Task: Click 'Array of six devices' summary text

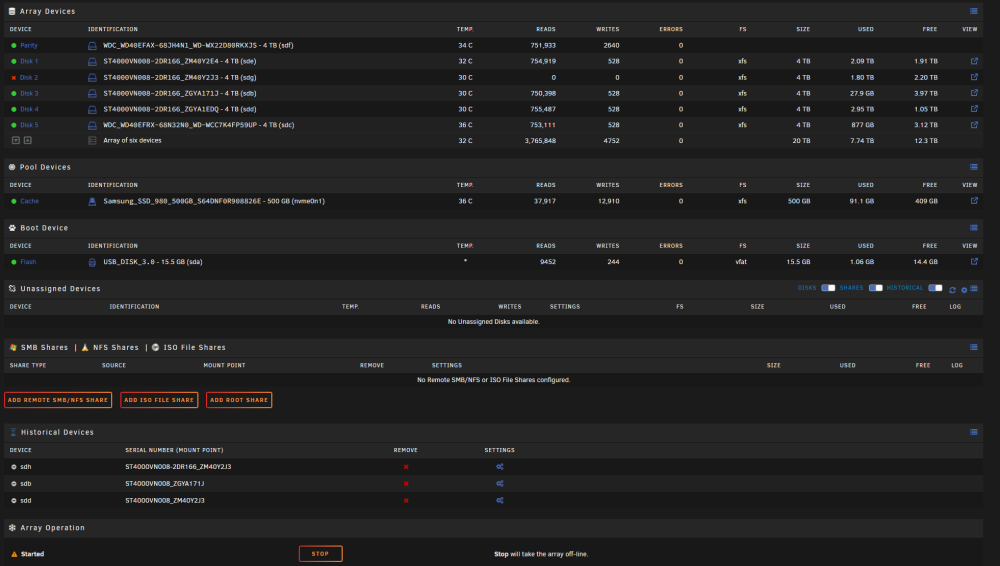Action: pyautogui.click(x=133, y=141)
